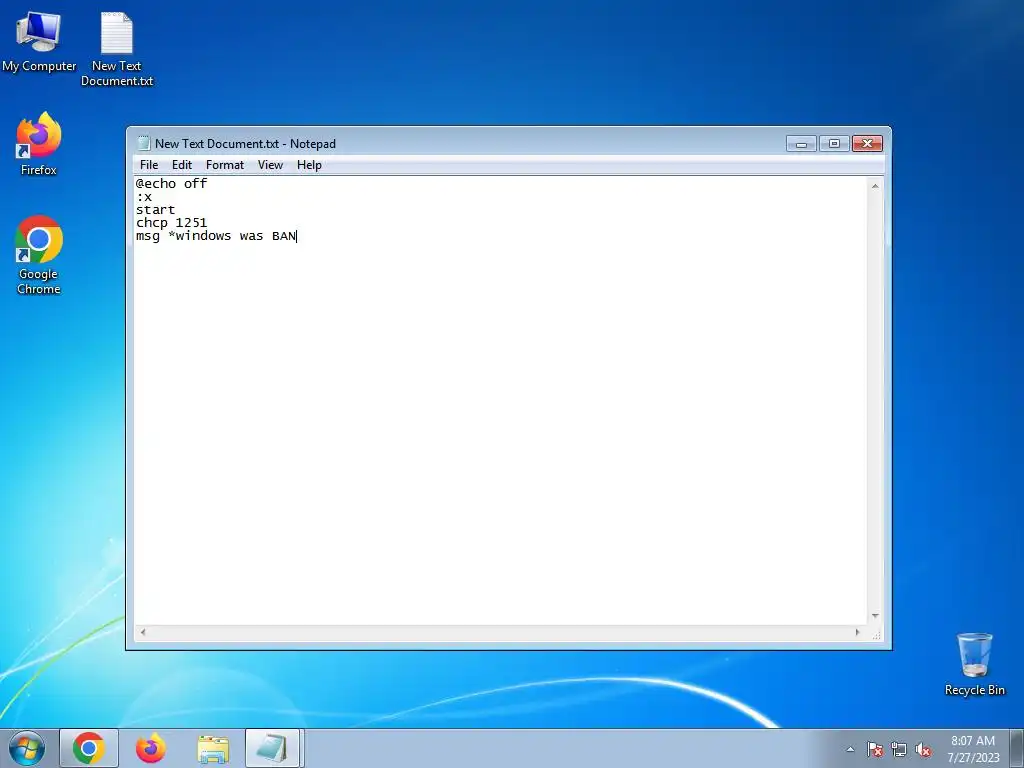
Task: Close the Notepad window
Action: pyautogui.click(x=867, y=144)
